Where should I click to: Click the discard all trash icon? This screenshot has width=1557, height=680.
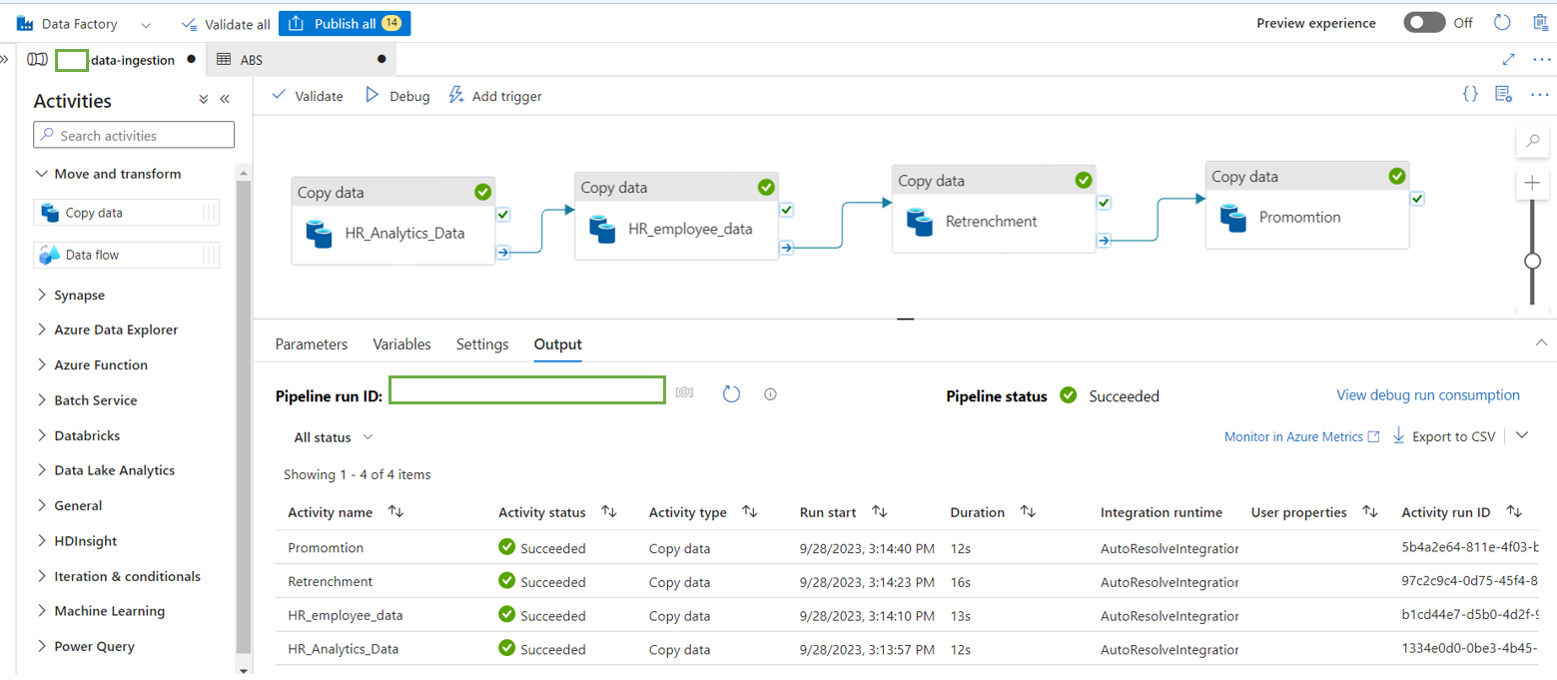[x=1541, y=22]
